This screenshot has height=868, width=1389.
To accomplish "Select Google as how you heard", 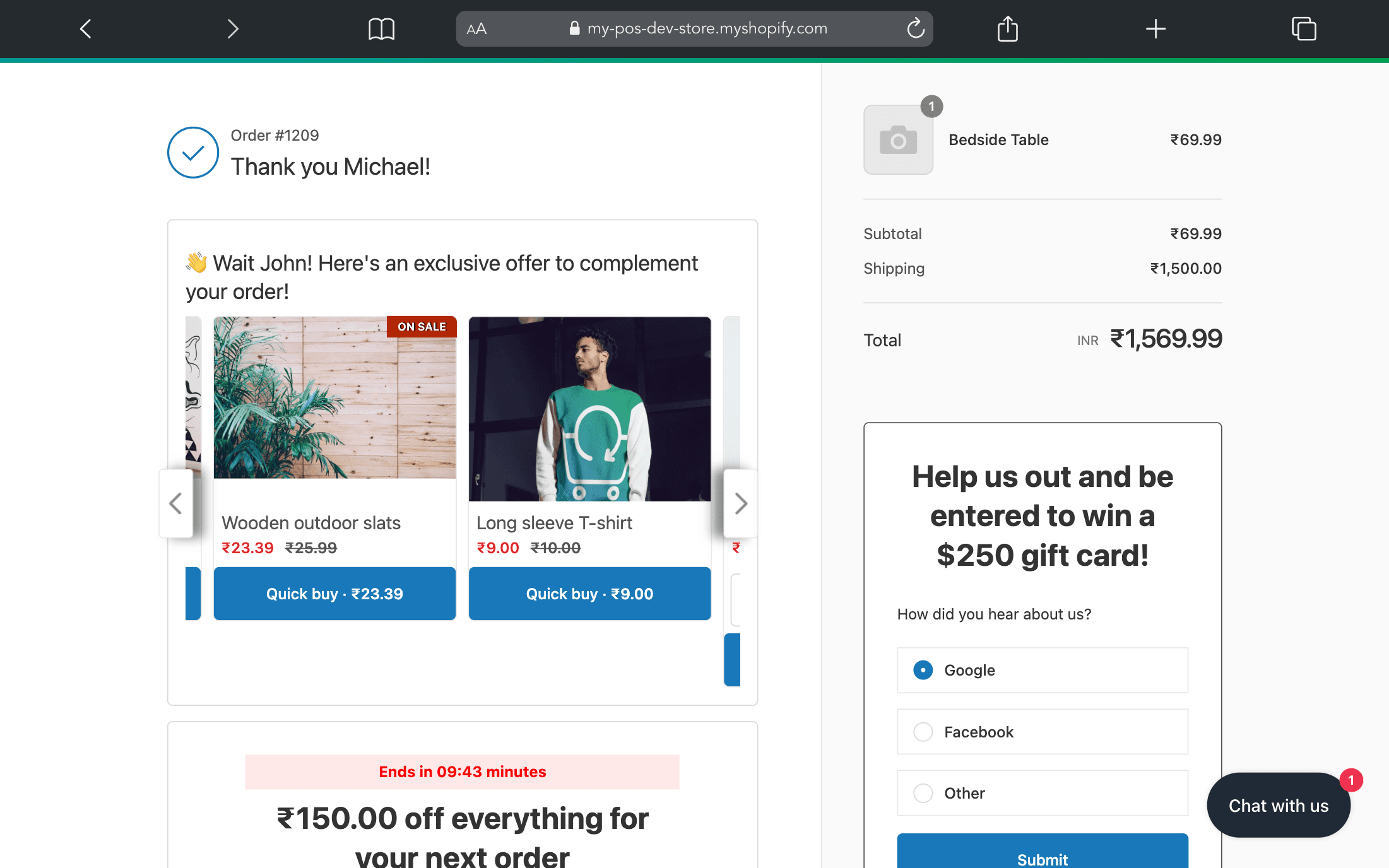I will click(923, 670).
